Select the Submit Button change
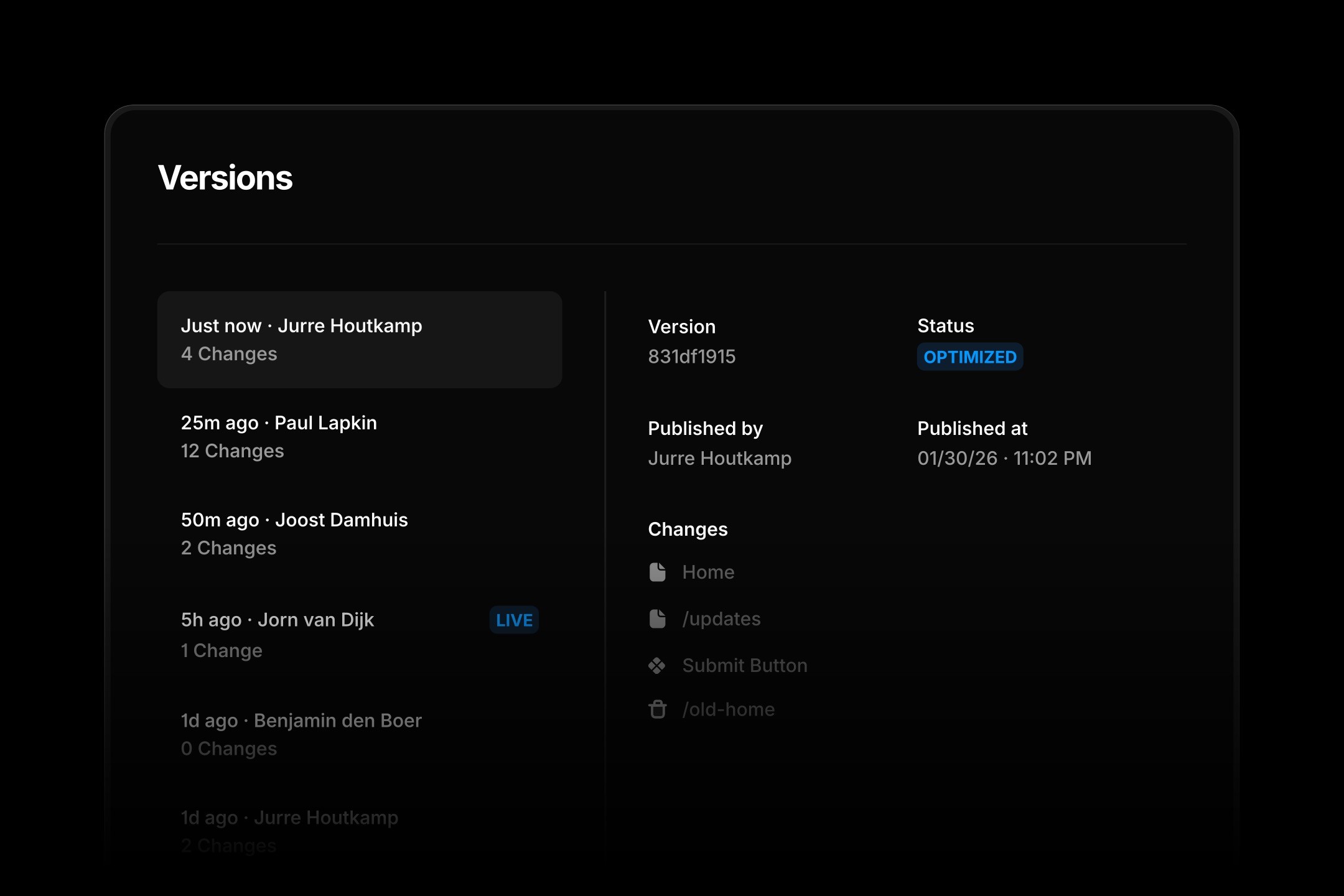 pos(744,665)
